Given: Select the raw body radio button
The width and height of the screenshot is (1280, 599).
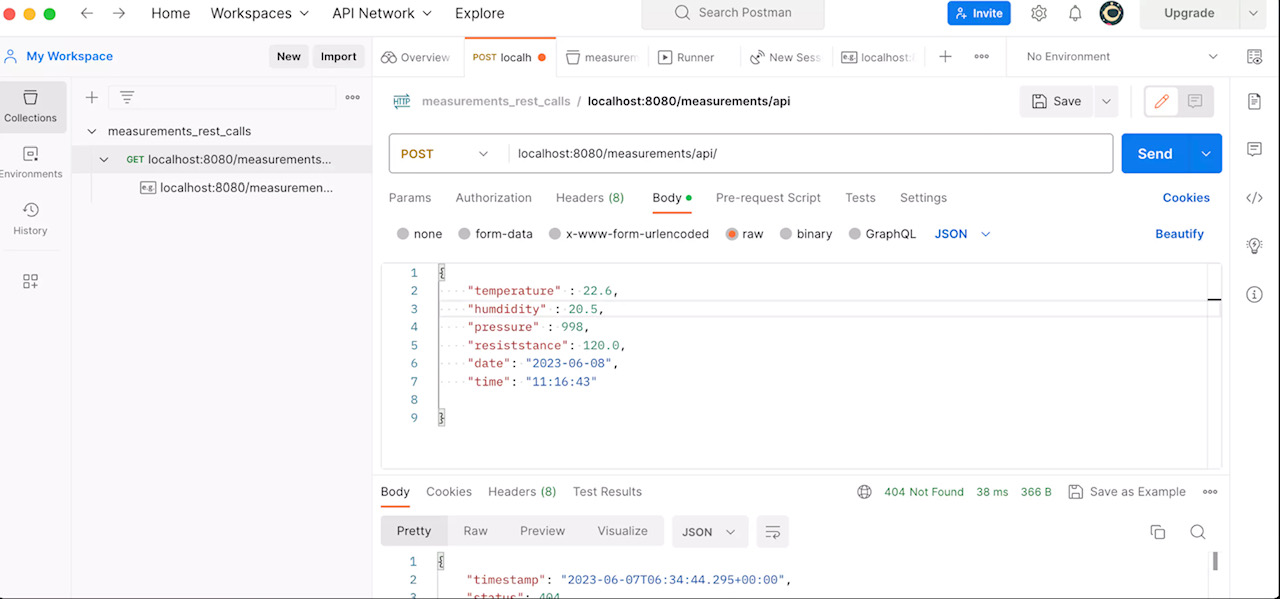Looking at the screenshot, I should click(732, 234).
